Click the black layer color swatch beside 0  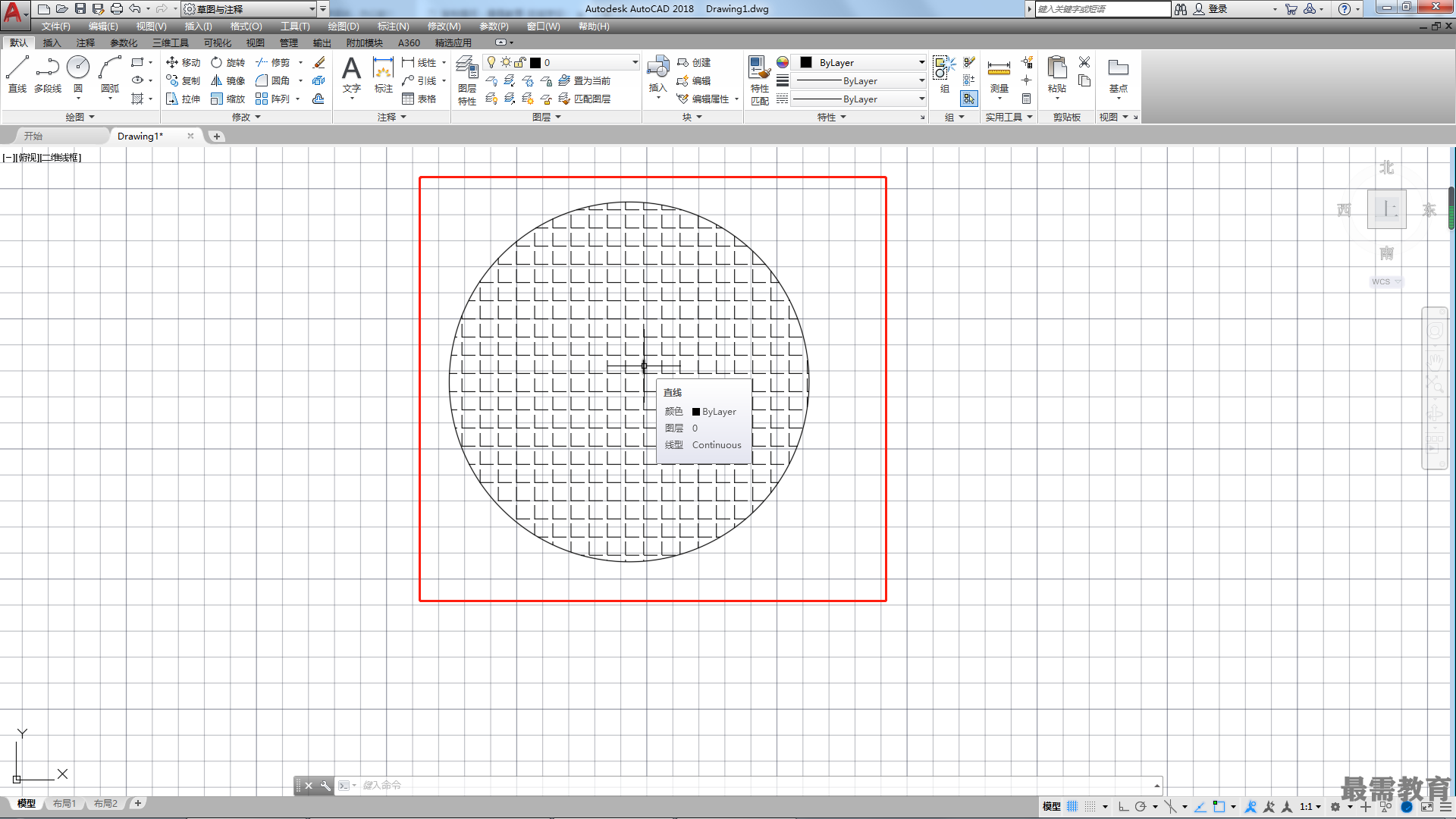coord(535,63)
